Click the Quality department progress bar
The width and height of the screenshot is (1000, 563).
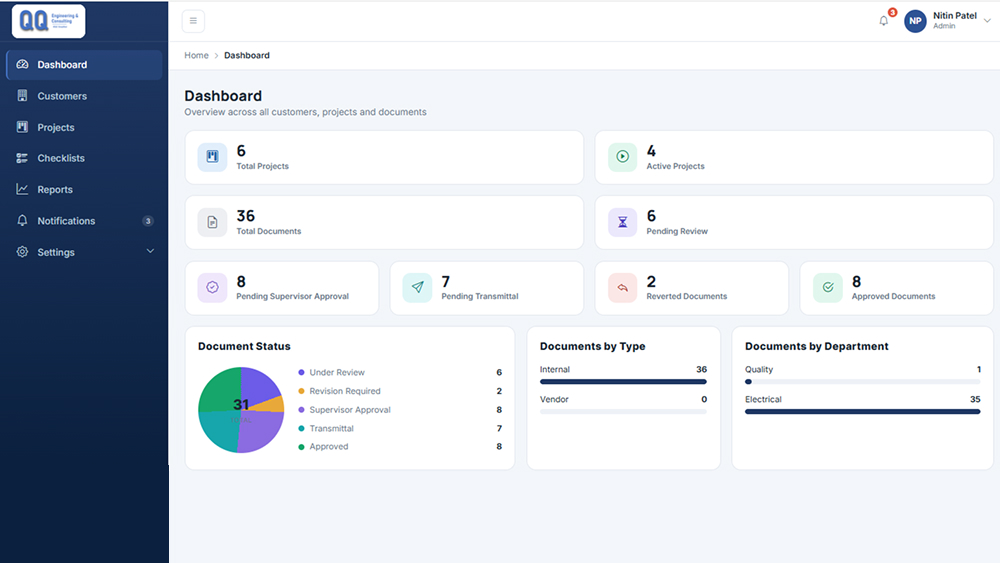pos(862,382)
